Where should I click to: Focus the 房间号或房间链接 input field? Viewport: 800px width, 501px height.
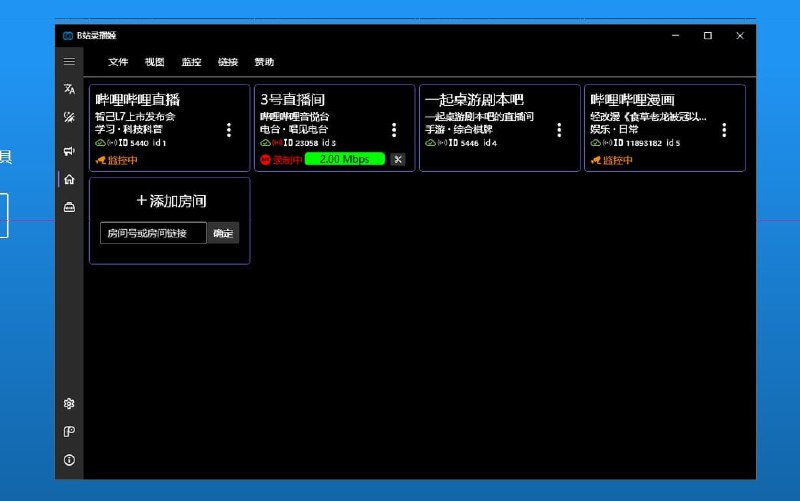154,233
